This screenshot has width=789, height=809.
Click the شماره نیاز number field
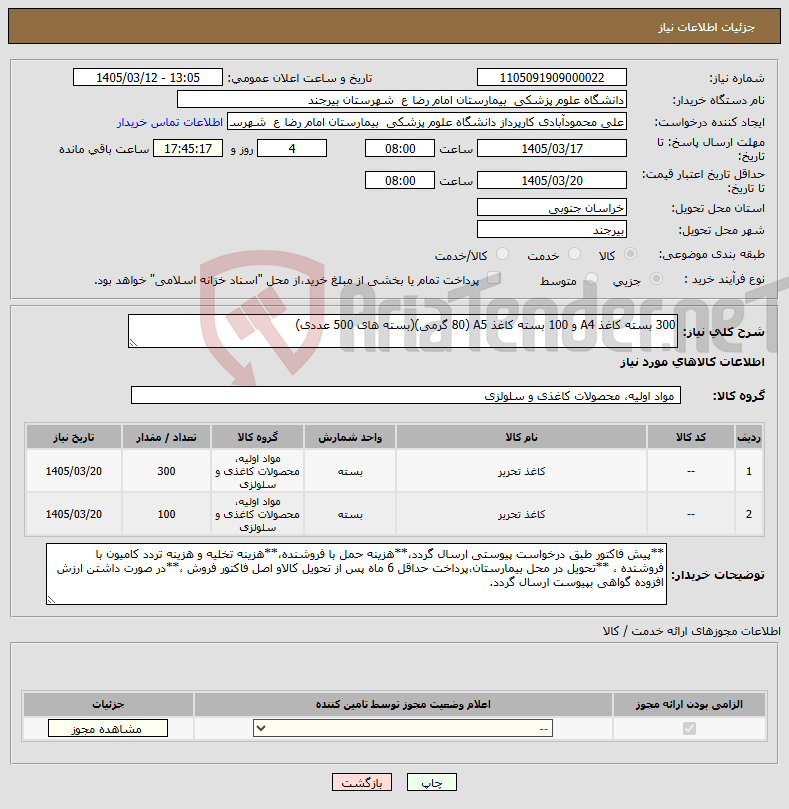pos(552,77)
